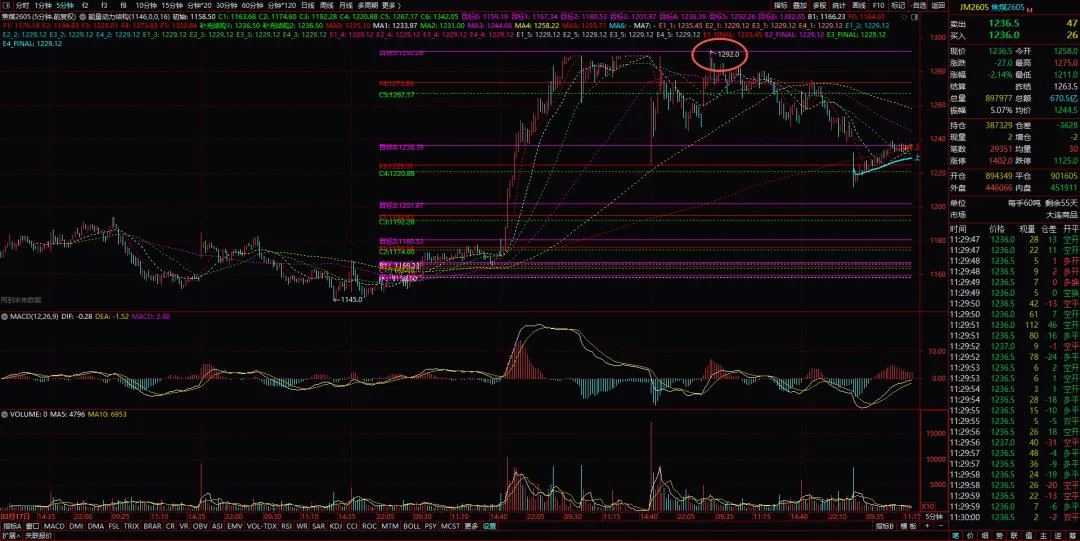Select the 1分钟 period
Viewport: 1080px width, 541px height.
click(x=43, y=6)
